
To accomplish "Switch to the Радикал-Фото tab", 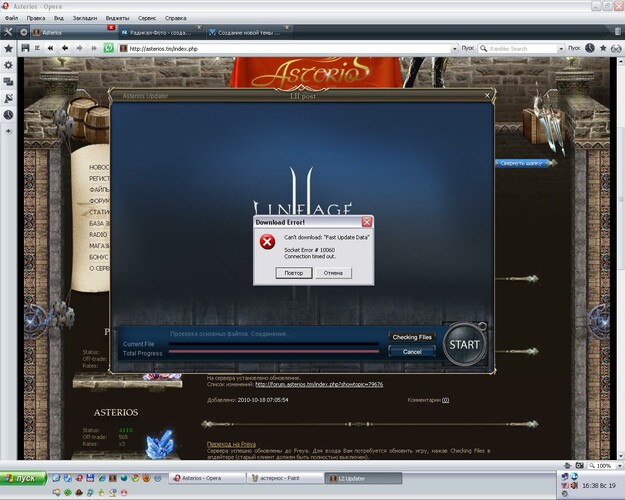I will tap(161, 32).
